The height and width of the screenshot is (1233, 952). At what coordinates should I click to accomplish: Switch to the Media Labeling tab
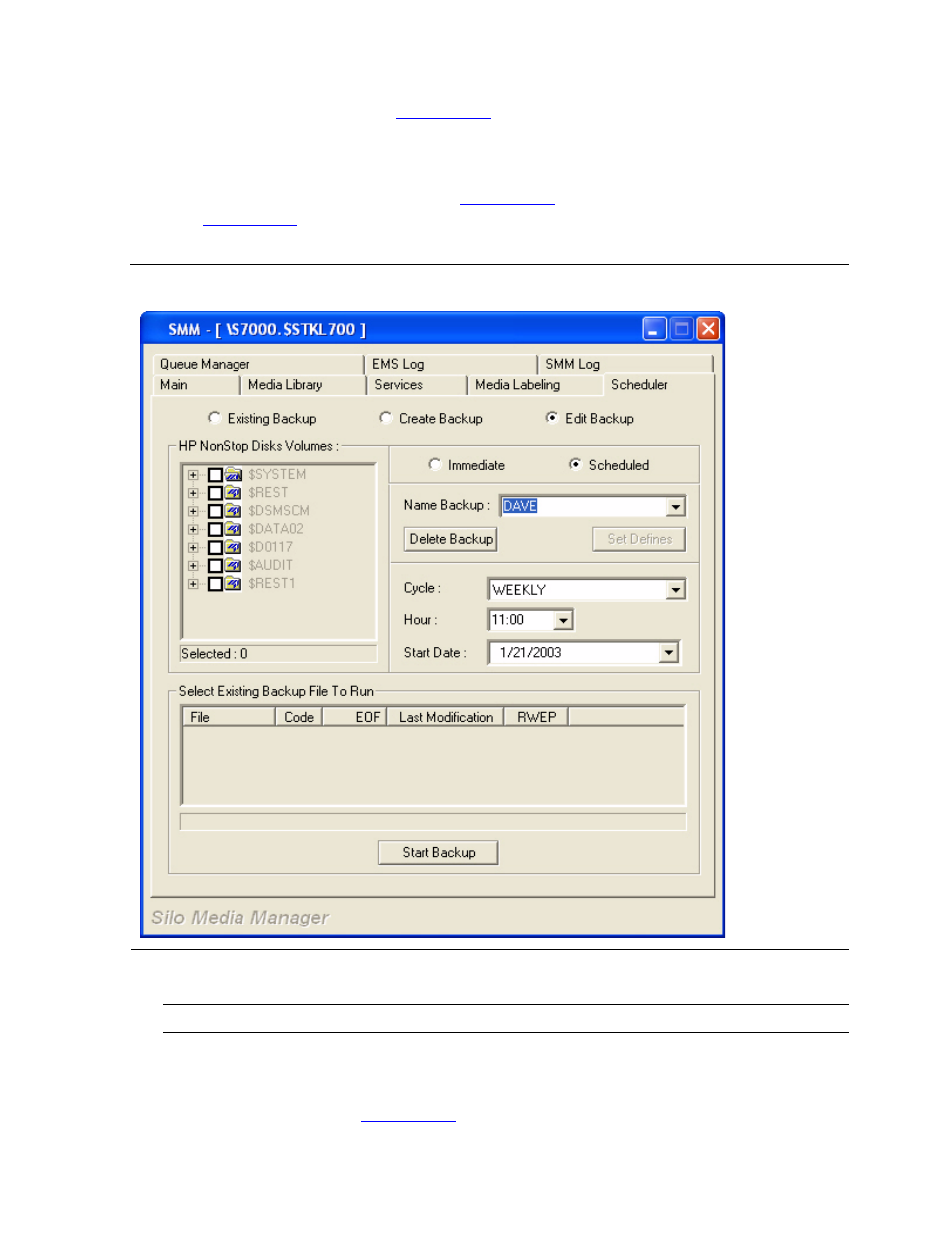pos(535,385)
